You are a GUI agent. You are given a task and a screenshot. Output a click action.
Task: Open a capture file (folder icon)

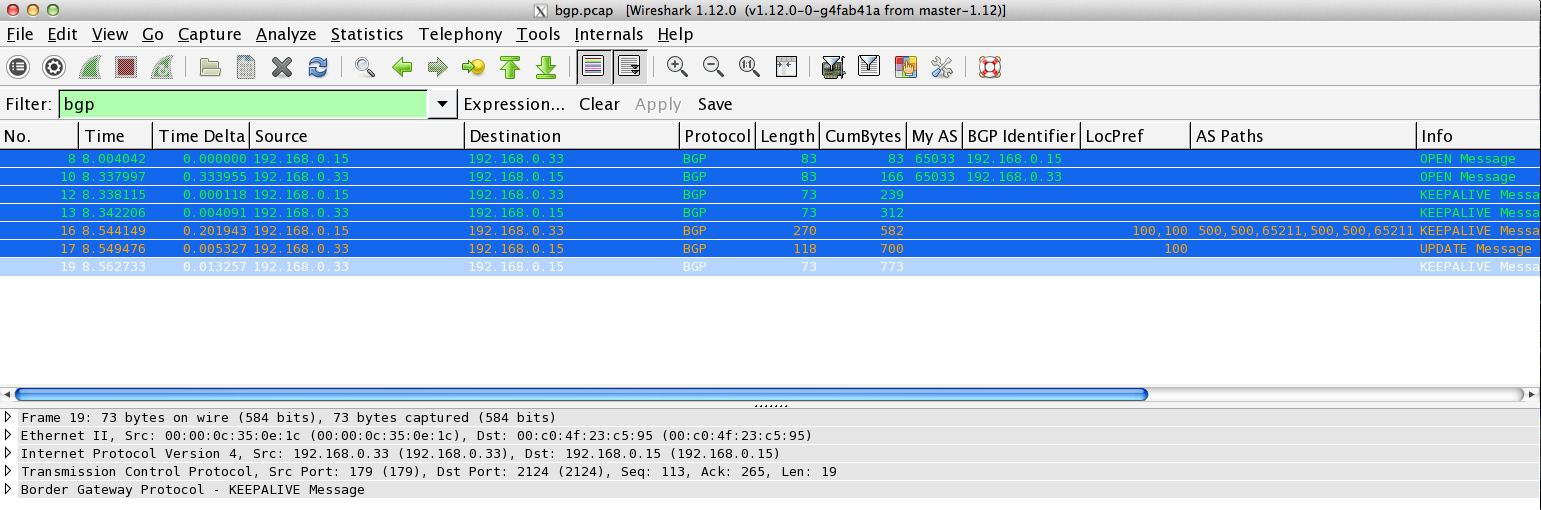tap(210, 67)
